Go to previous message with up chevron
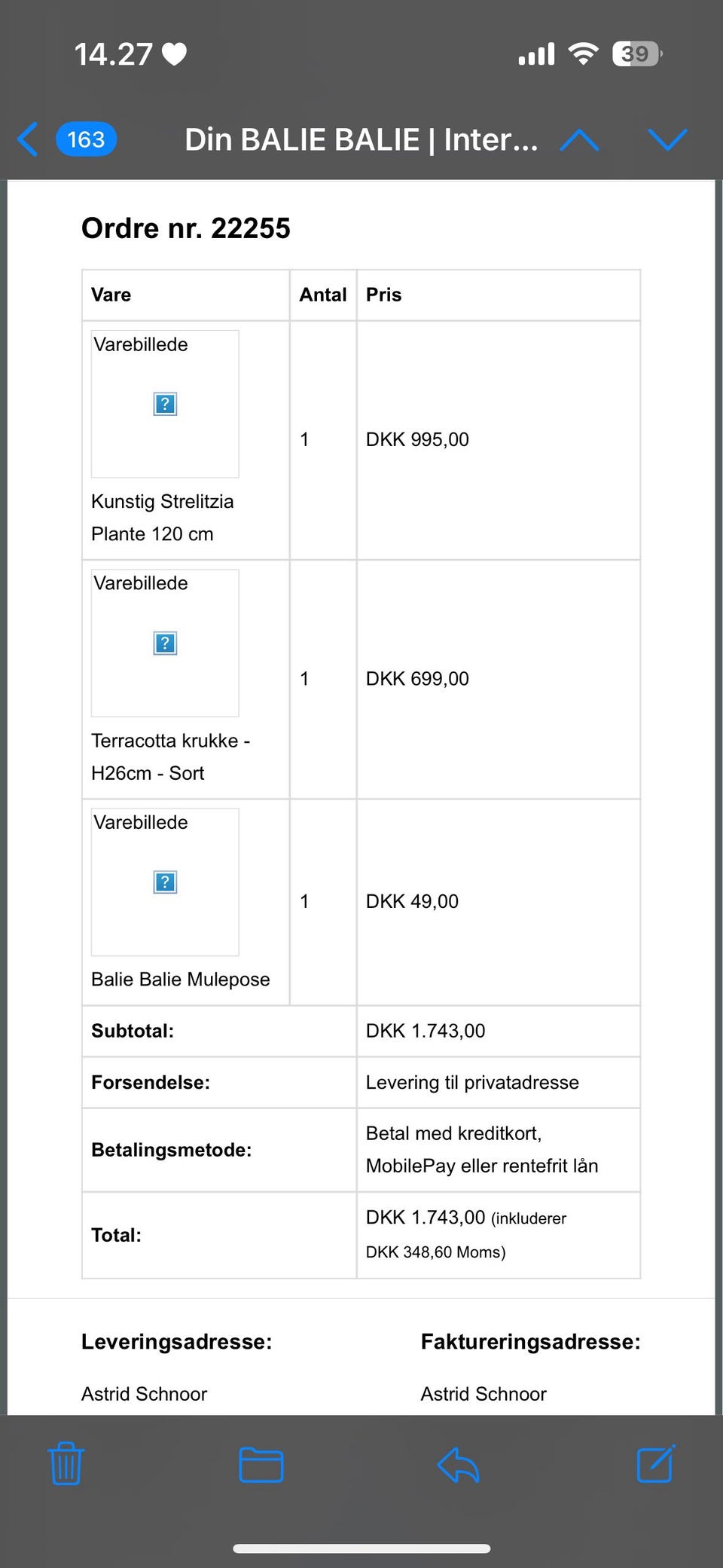This screenshot has height=1568, width=723. [579, 139]
